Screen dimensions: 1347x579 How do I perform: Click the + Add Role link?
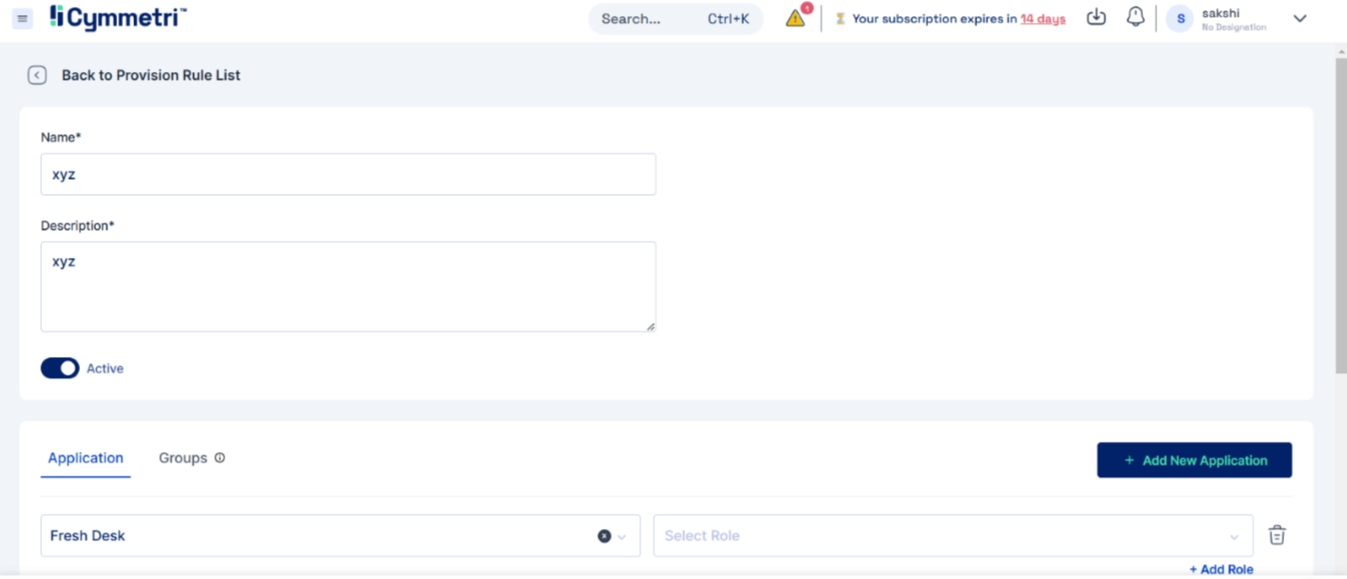[x=1221, y=569]
